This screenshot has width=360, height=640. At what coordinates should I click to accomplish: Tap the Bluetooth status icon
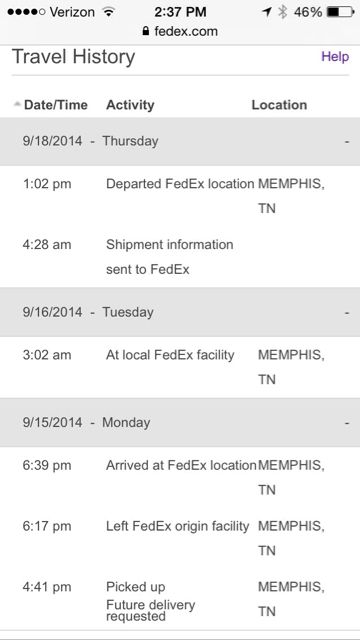pos(282,12)
